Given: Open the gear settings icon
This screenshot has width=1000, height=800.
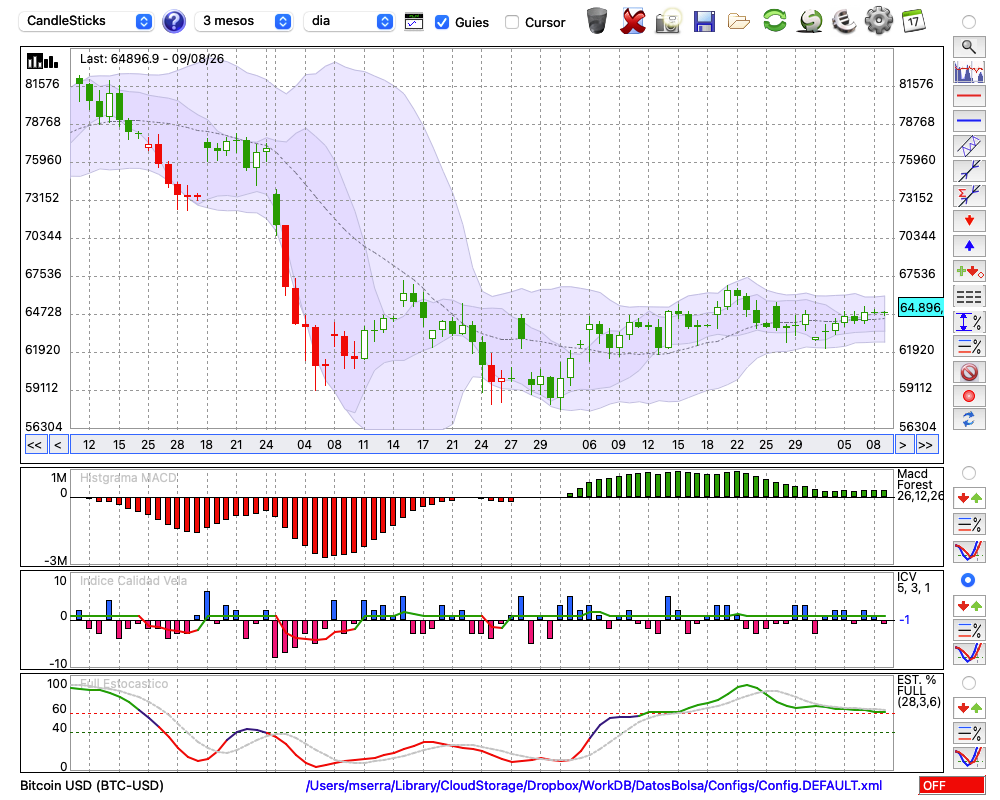Looking at the screenshot, I should 878,21.
